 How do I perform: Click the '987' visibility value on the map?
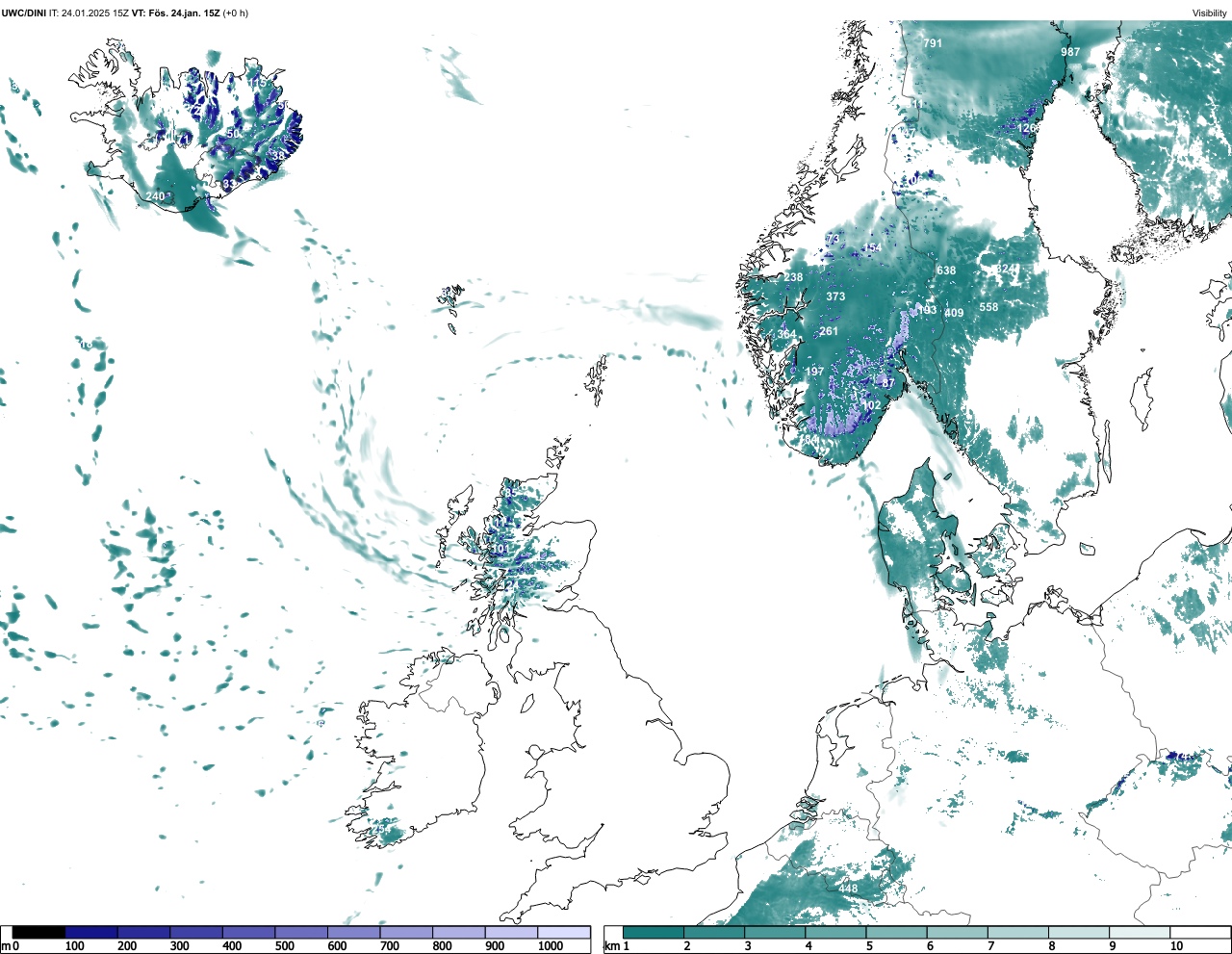click(x=1070, y=52)
